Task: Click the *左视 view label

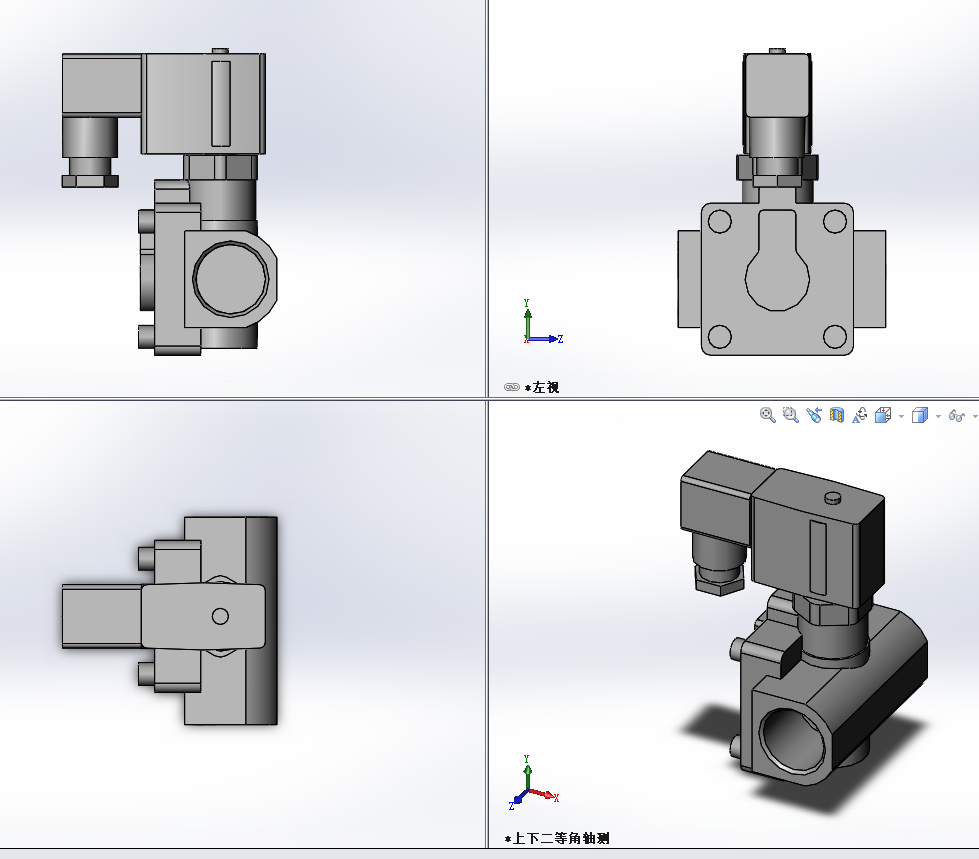Action: coord(542,388)
